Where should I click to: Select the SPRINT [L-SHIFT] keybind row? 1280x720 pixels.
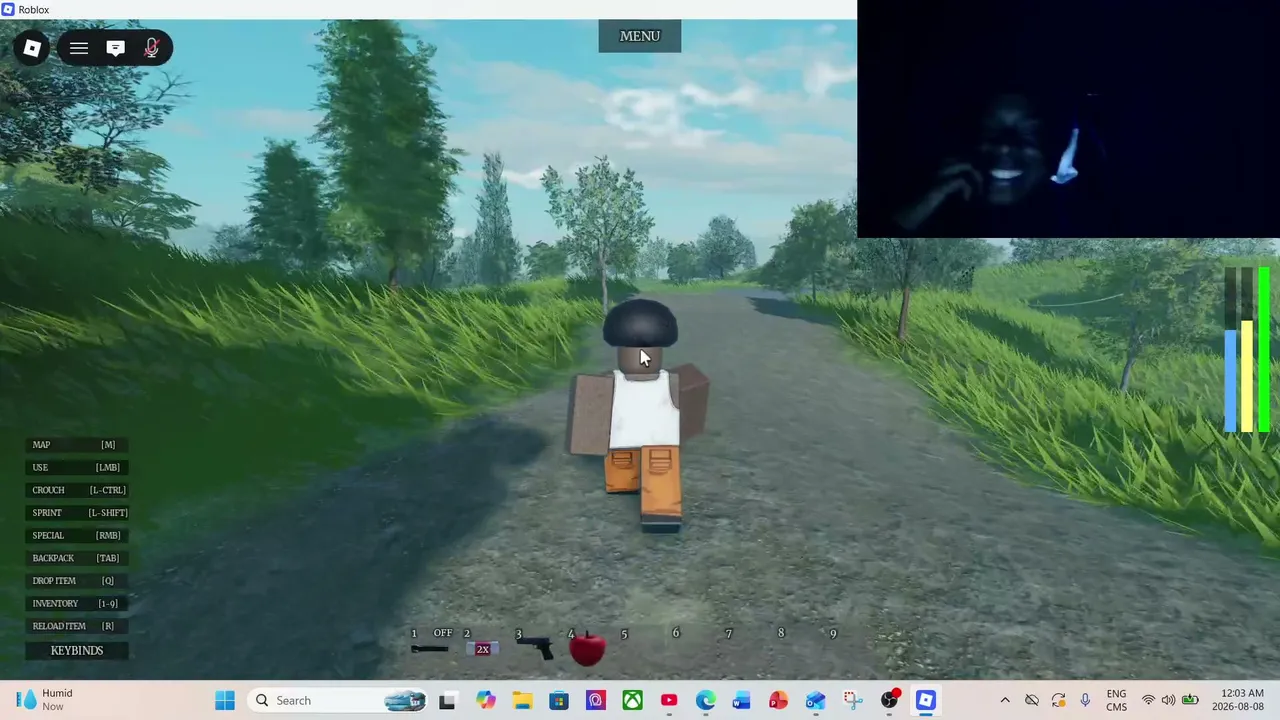tap(77, 513)
